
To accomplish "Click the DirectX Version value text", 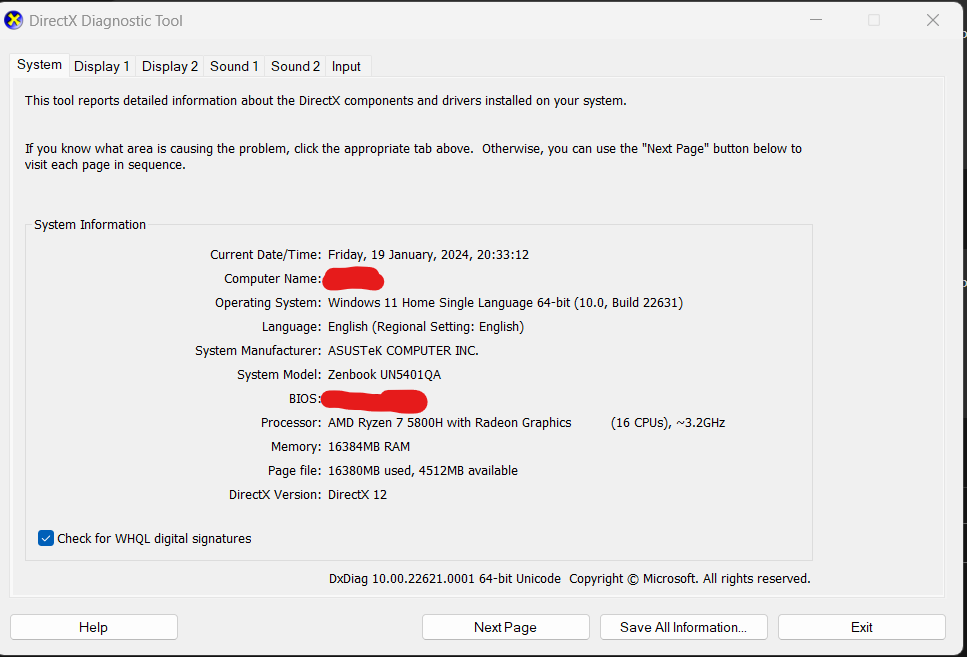I will coord(357,493).
